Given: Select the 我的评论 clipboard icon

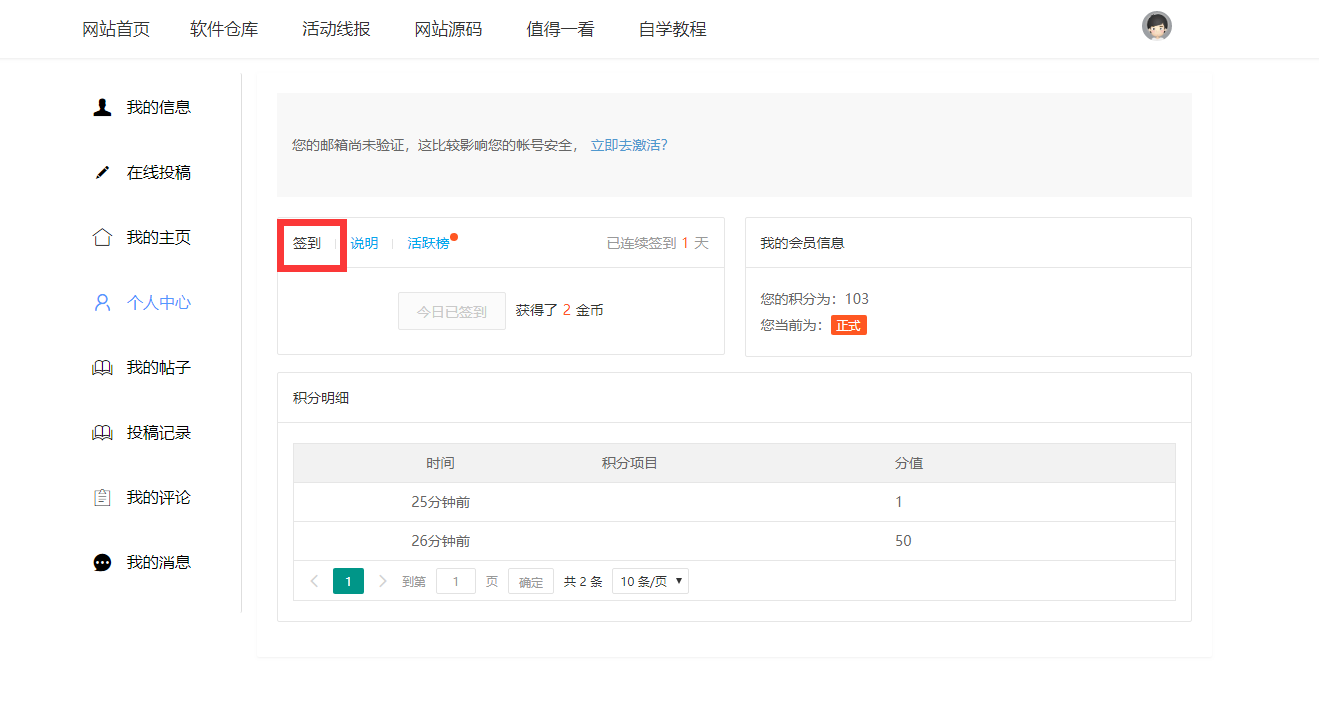Looking at the screenshot, I should point(101,496).
